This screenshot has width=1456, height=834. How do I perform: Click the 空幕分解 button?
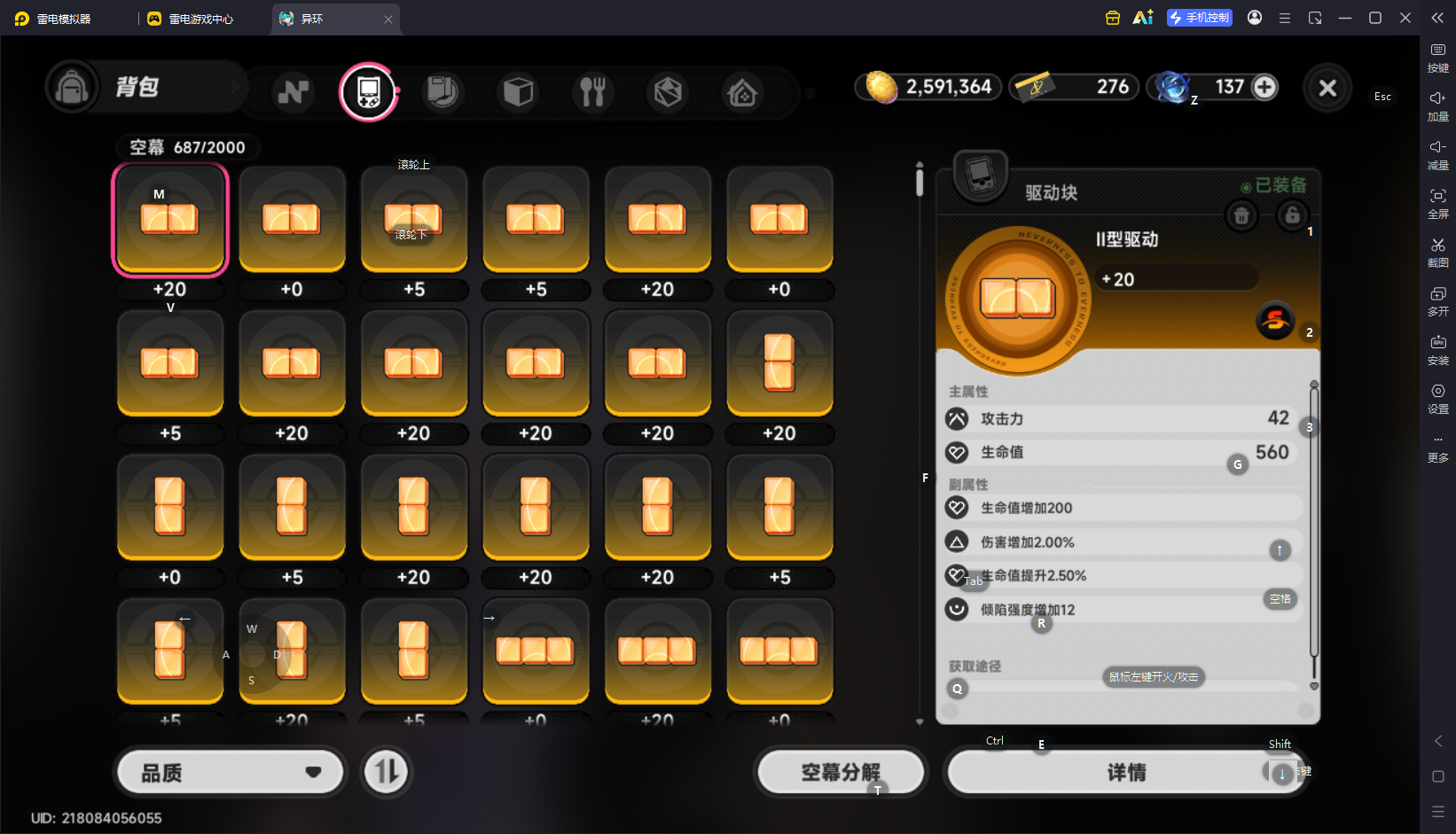(x=841, y=773)
